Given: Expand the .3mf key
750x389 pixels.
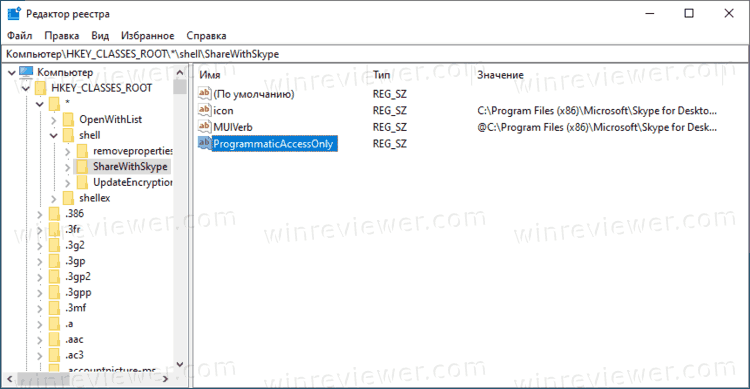Looking at the screenshot, I should pos(40,309).
